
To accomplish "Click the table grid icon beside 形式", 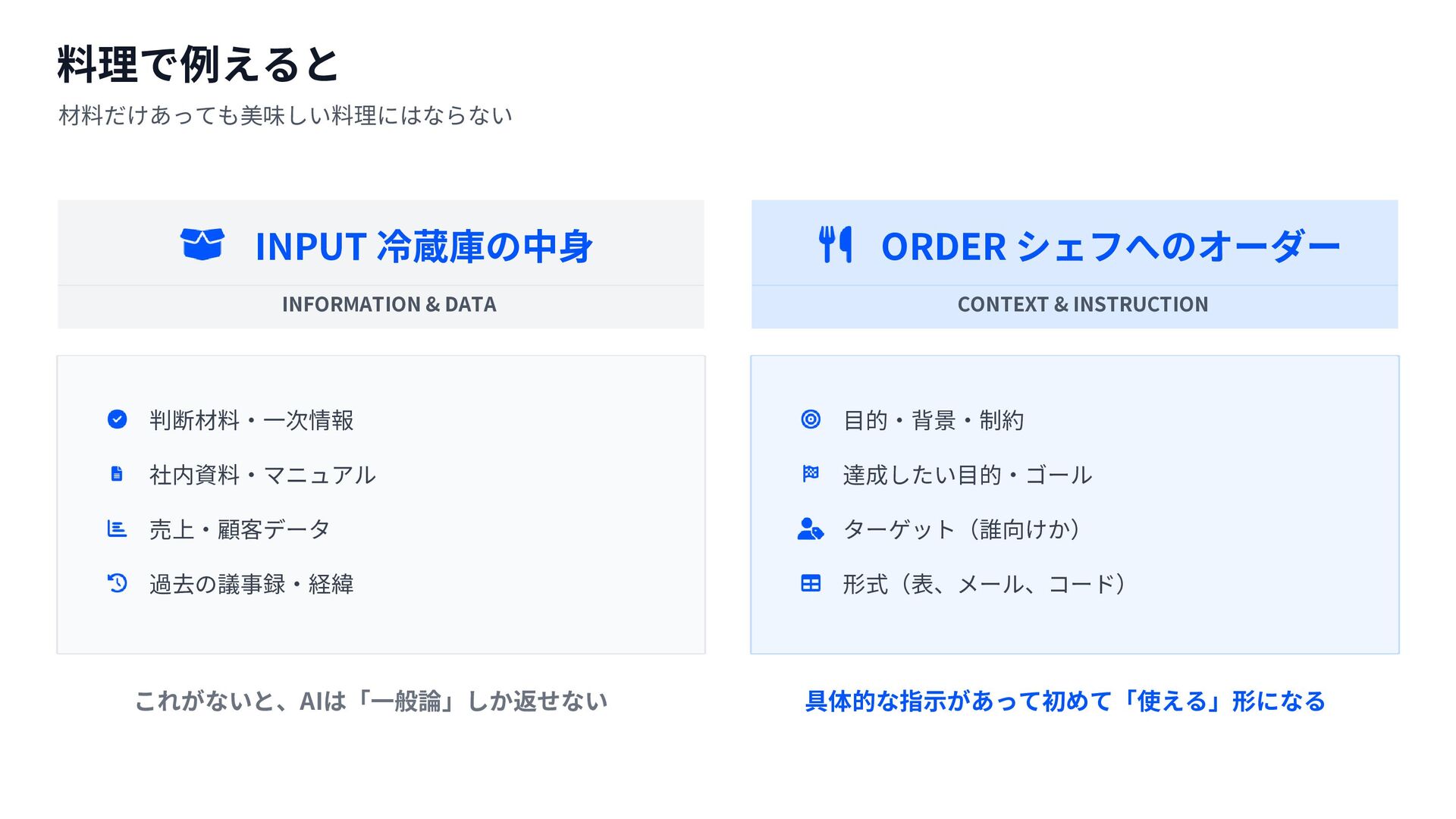I will pos(811,583).
